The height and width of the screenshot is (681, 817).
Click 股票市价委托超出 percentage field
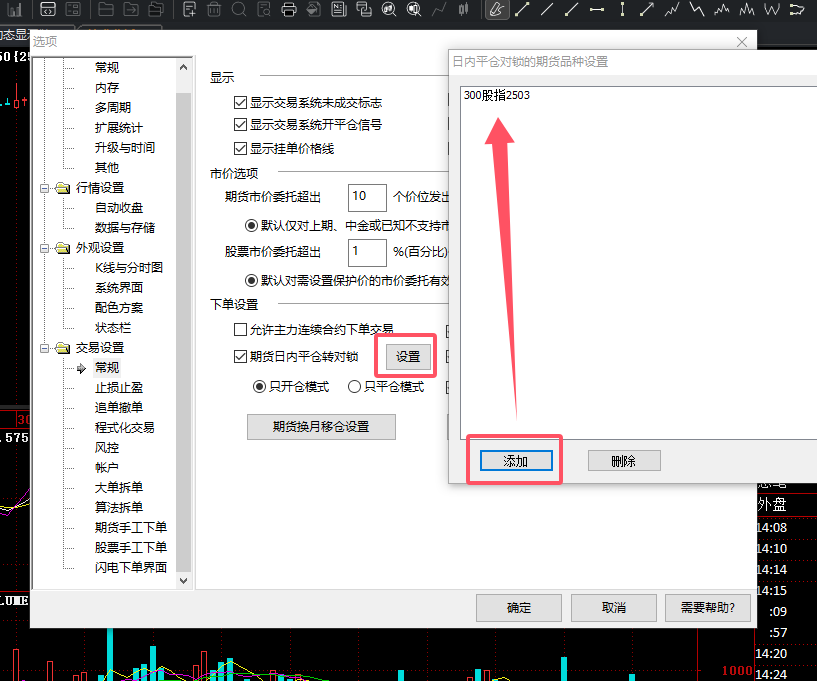tap(367, 253)
